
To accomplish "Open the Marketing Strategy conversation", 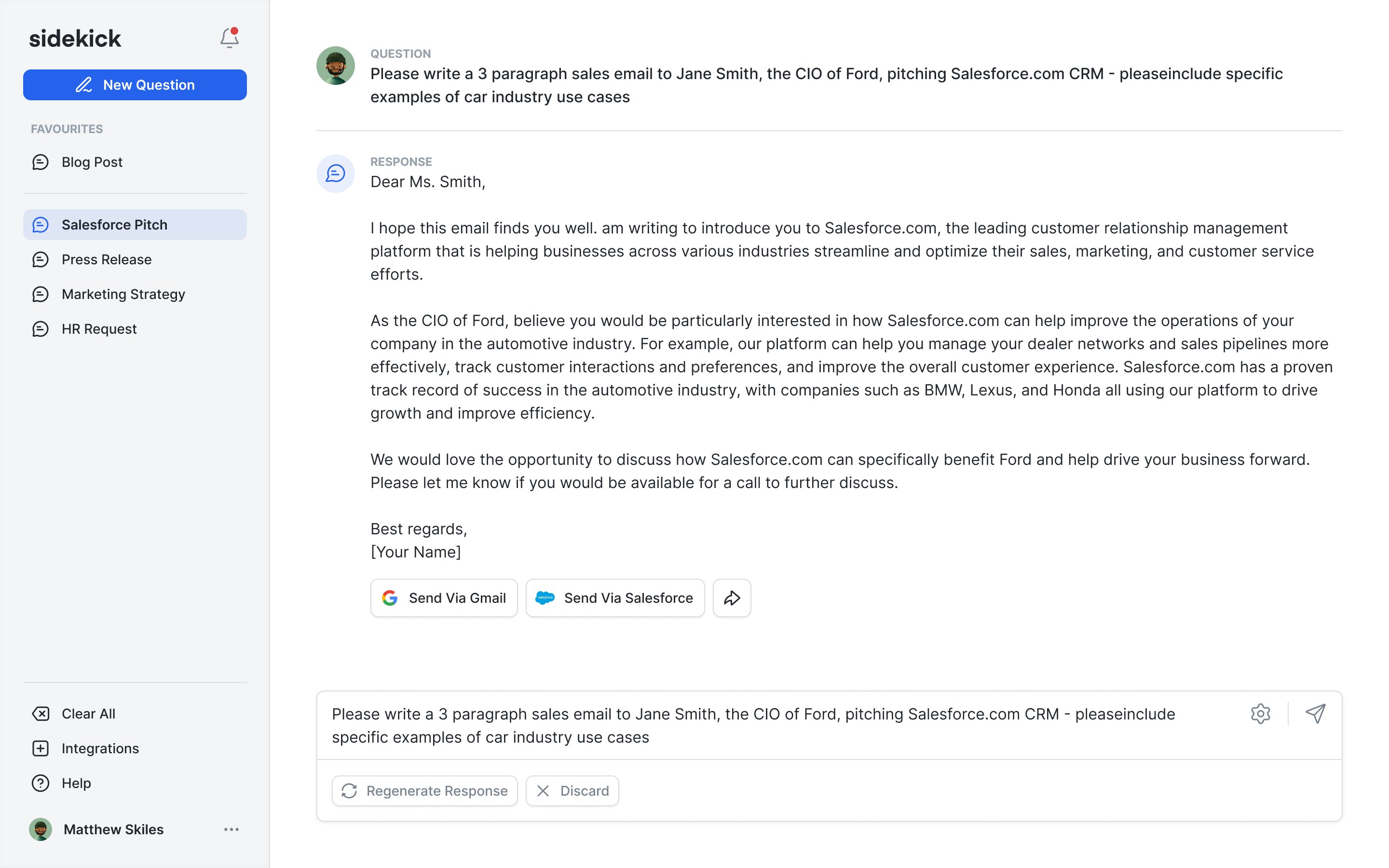I will 123,295.
